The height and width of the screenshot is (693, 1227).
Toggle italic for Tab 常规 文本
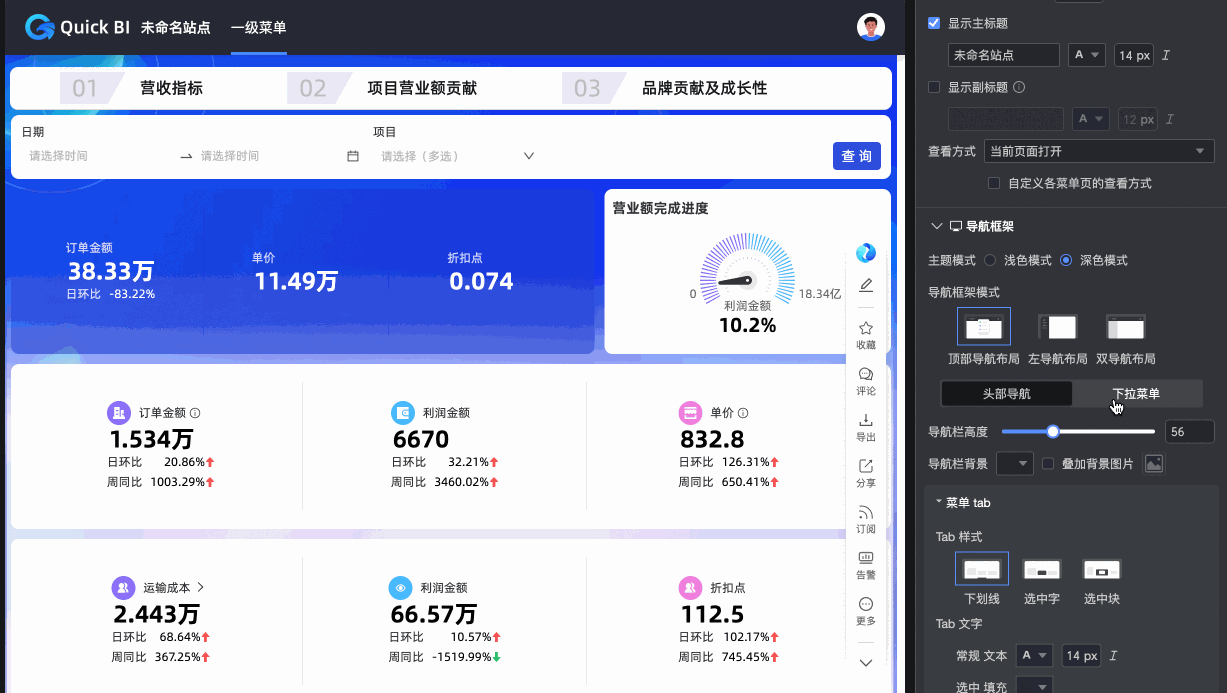(x=1113, y=656)
